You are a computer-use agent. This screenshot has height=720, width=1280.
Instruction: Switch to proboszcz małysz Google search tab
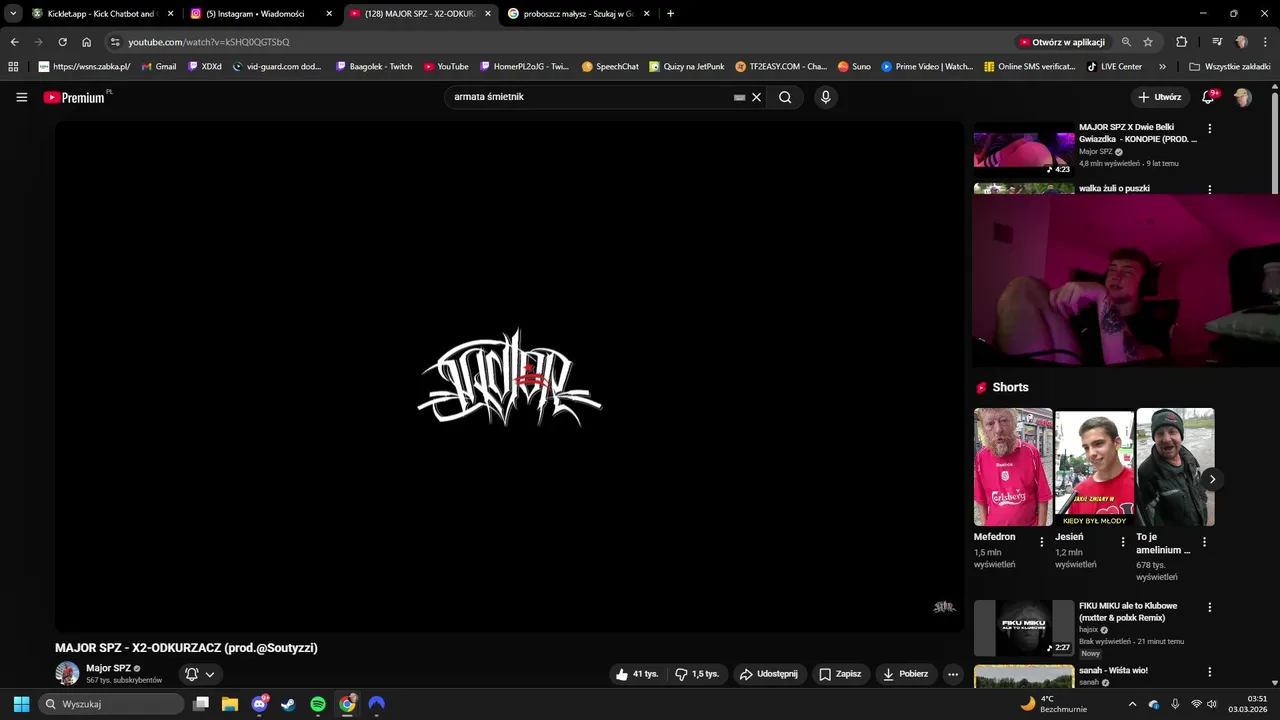578,14
